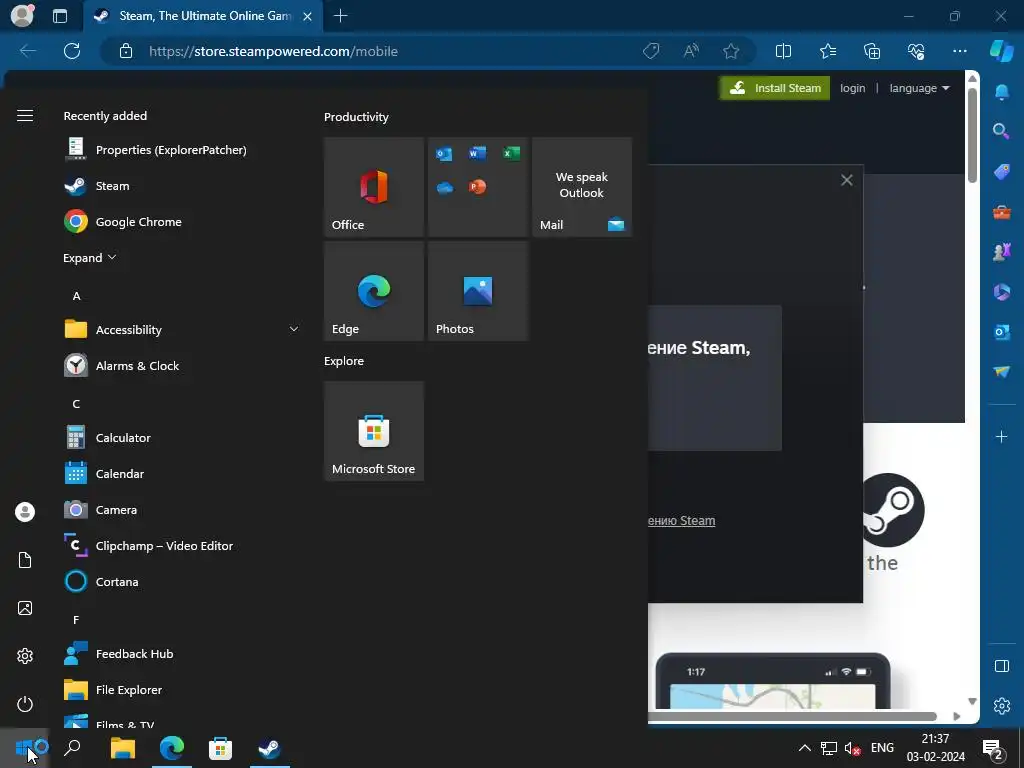The height and width of the screenshot is (768, 1024).
Task: Open the Edge profile avatar
Action: tap(22, 16)
